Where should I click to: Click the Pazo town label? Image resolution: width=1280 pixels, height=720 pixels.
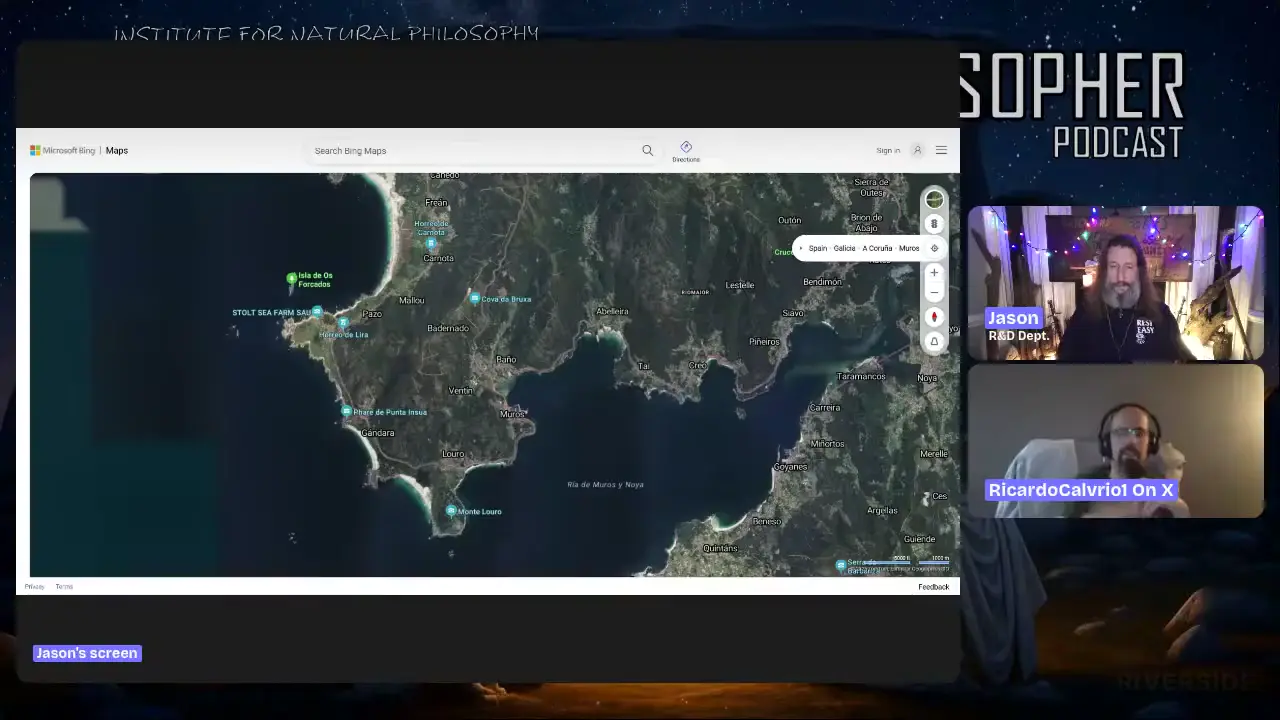[371, 314]
